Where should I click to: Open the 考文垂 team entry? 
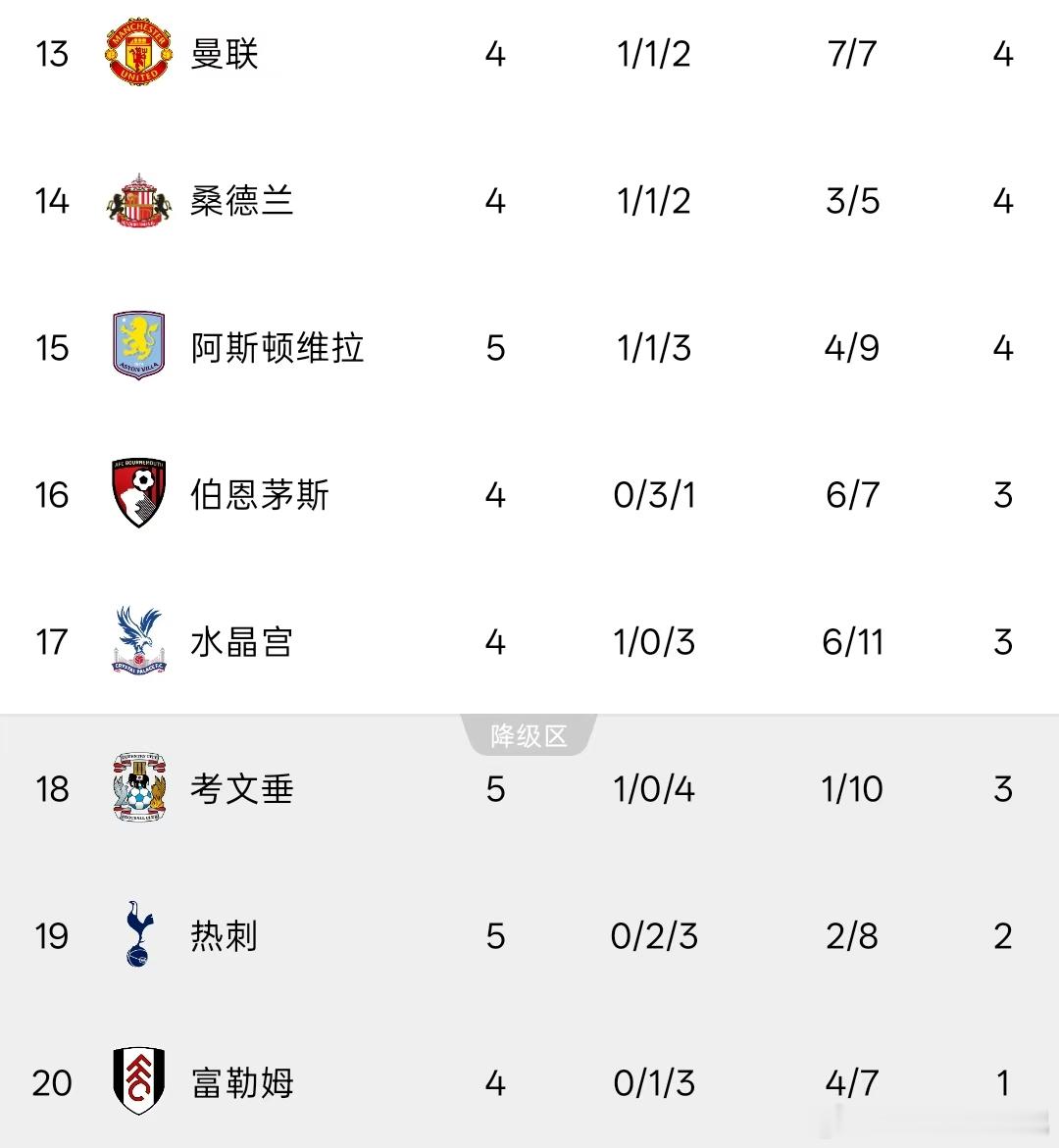point(241,789)
